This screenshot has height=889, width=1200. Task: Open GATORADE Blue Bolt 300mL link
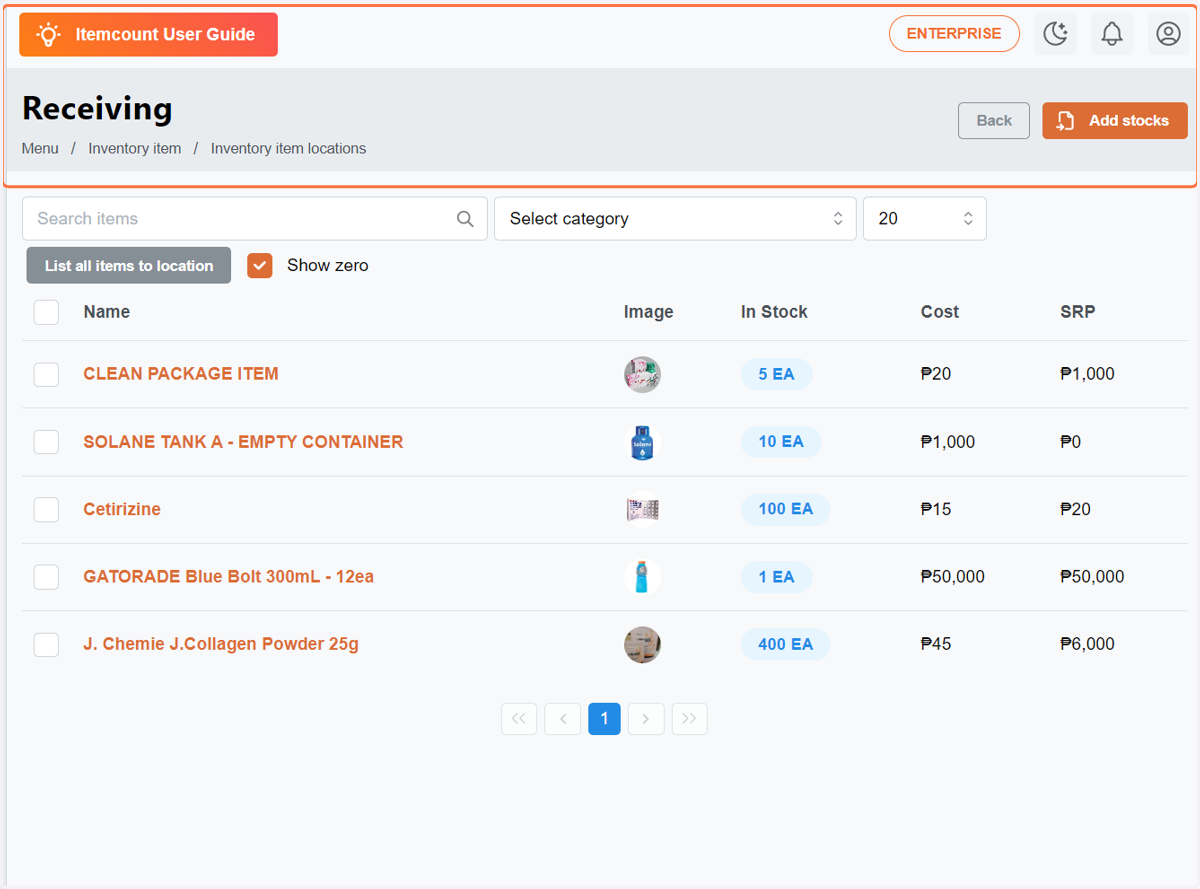[229, 577]
